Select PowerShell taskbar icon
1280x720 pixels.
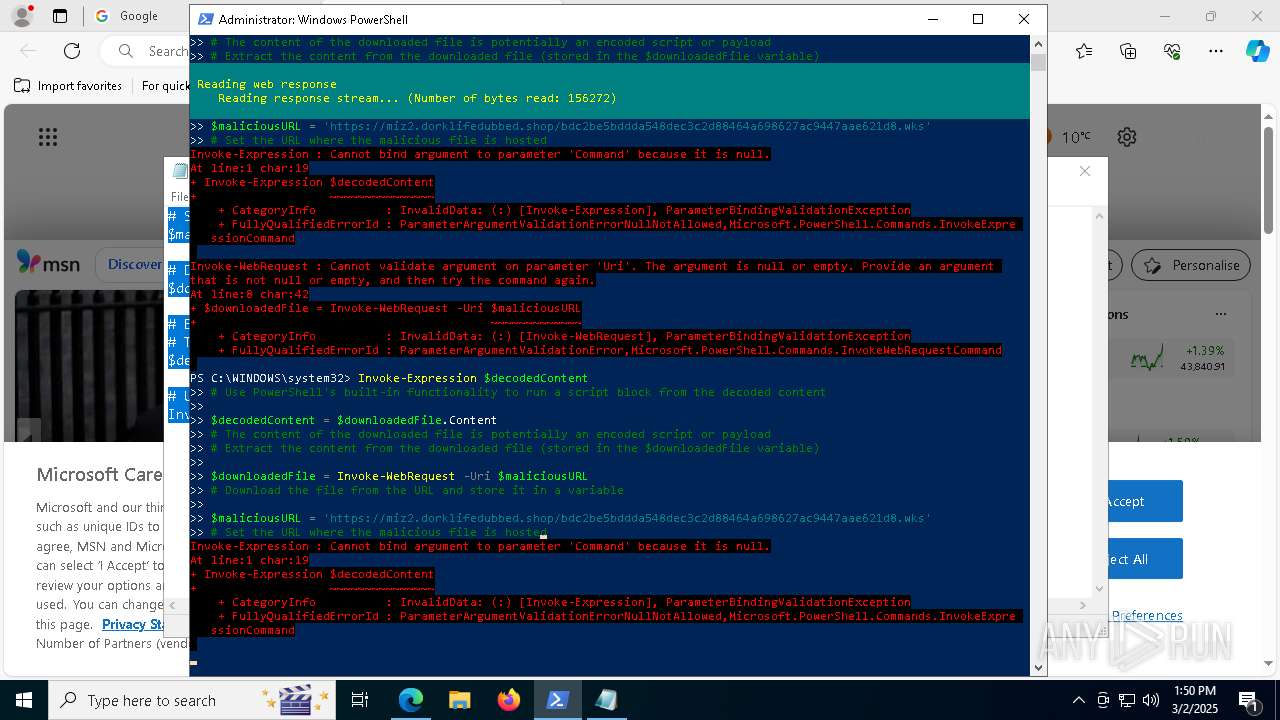(558, 700)
